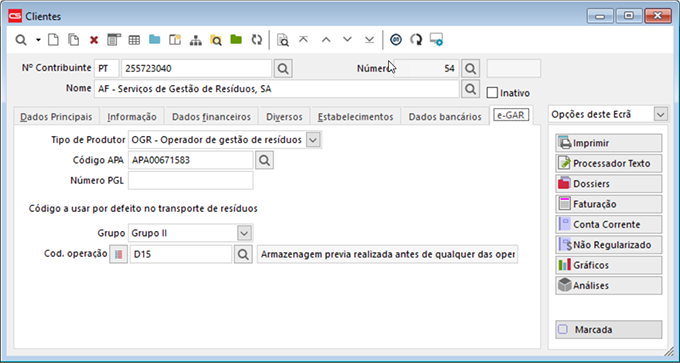
Task: Open Não Regularizado
Action: 608,245
